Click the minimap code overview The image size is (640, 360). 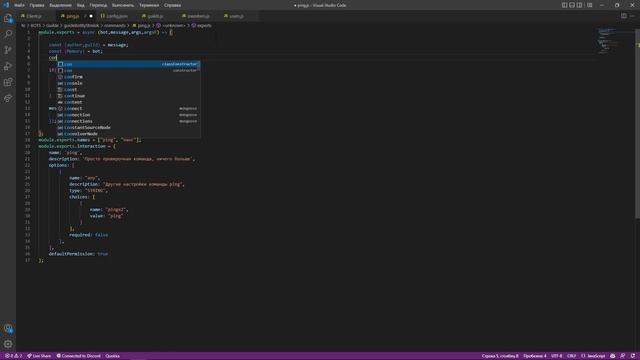(x=607, y=41)
